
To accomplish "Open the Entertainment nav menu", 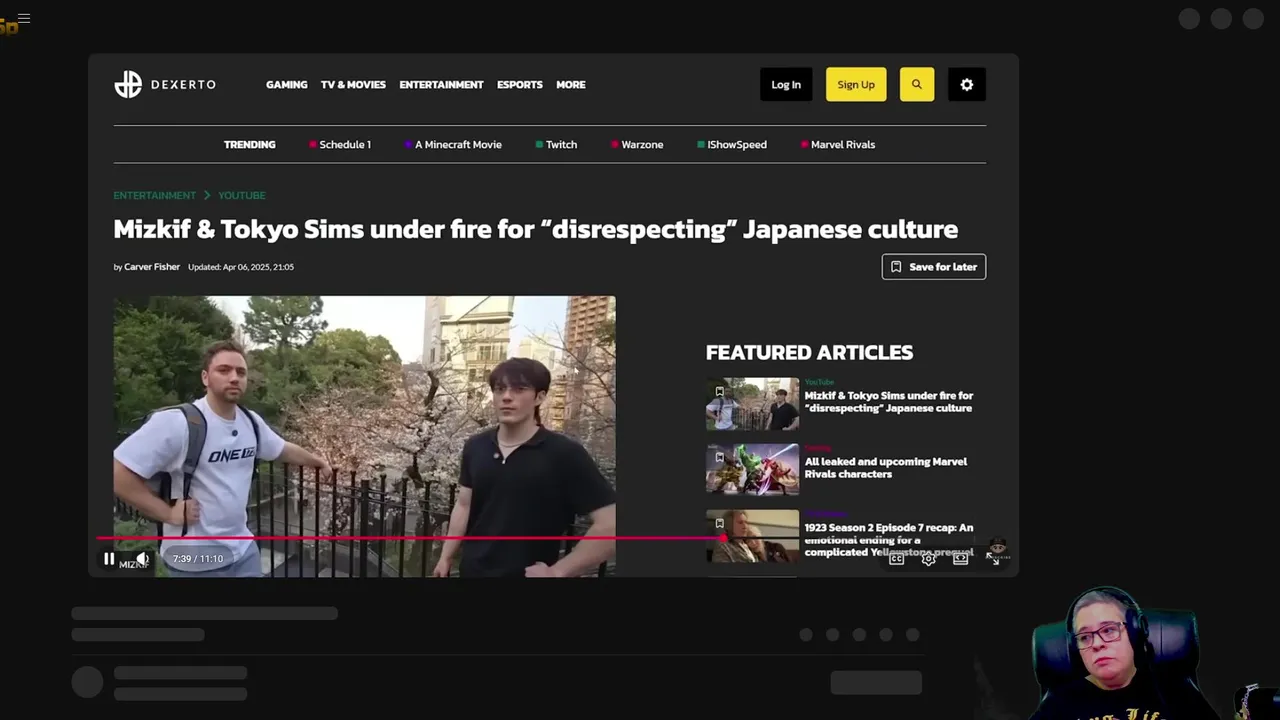I will click(x=441, y=85).
